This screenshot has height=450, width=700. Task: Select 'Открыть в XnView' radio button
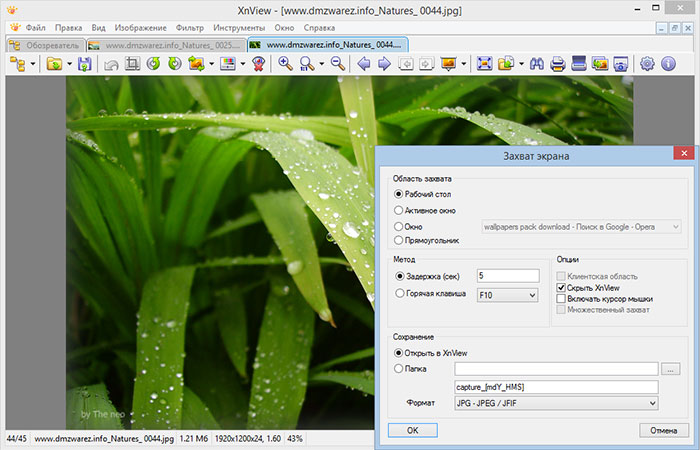click(398, 353)
